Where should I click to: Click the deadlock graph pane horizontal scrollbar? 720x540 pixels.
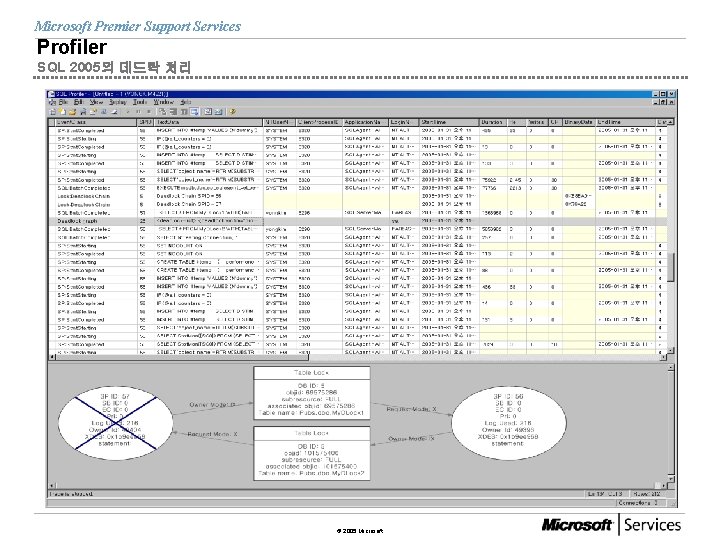pyautogui.click(x=357, y=485)
